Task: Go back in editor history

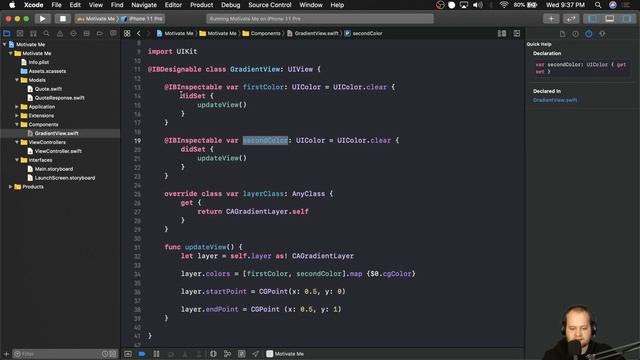Action: tap(139, 33)
